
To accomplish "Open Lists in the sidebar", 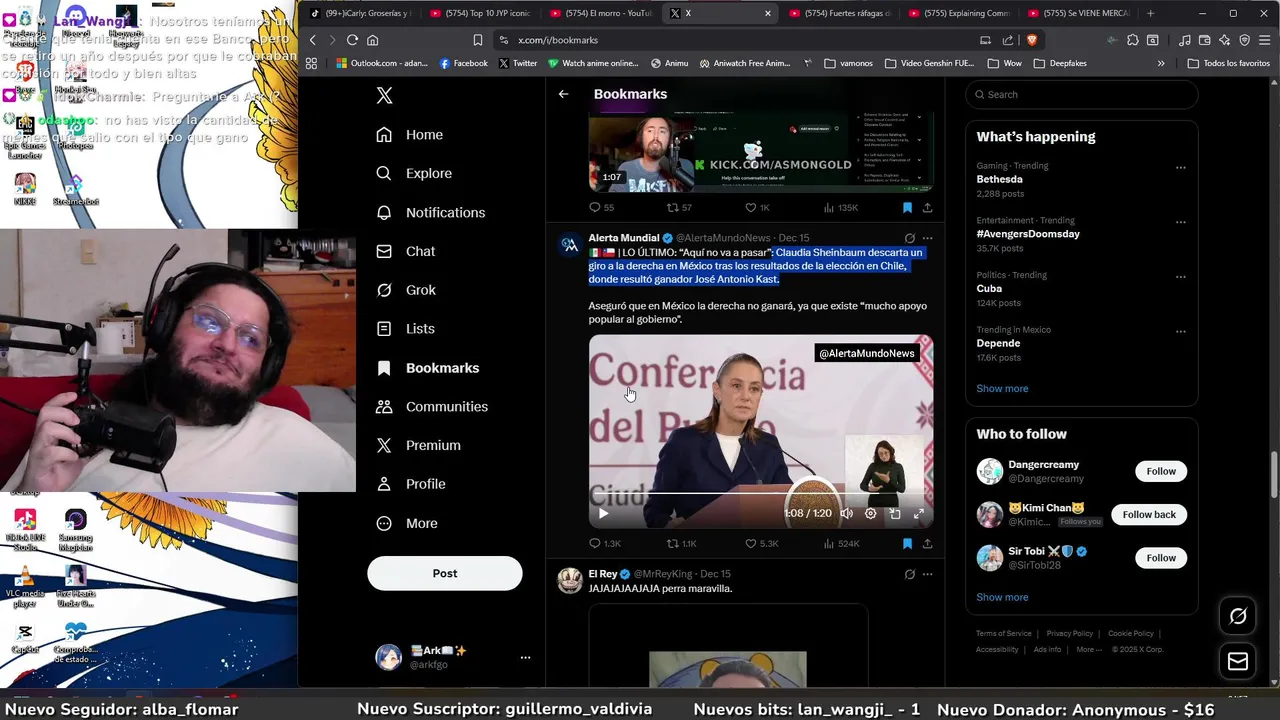I will click(406, 328).
